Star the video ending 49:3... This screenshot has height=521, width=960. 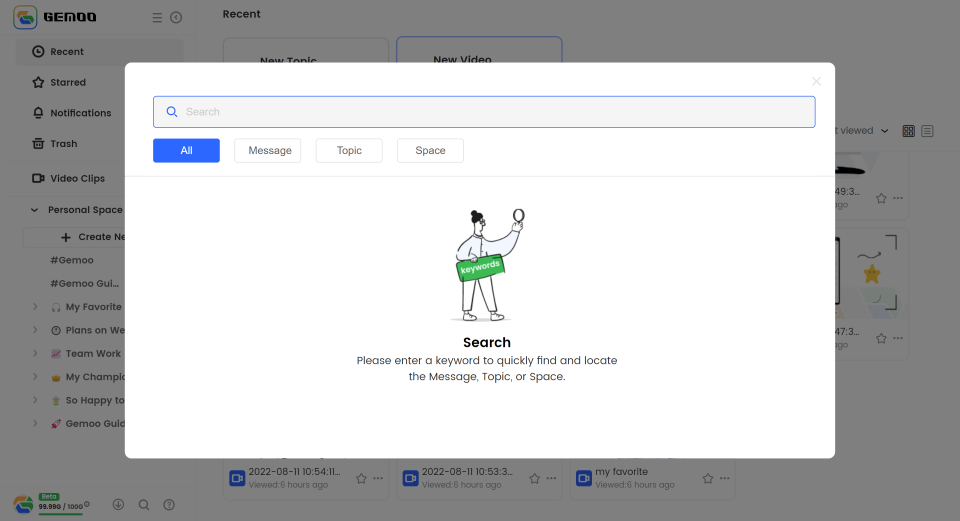coord(881,198)
